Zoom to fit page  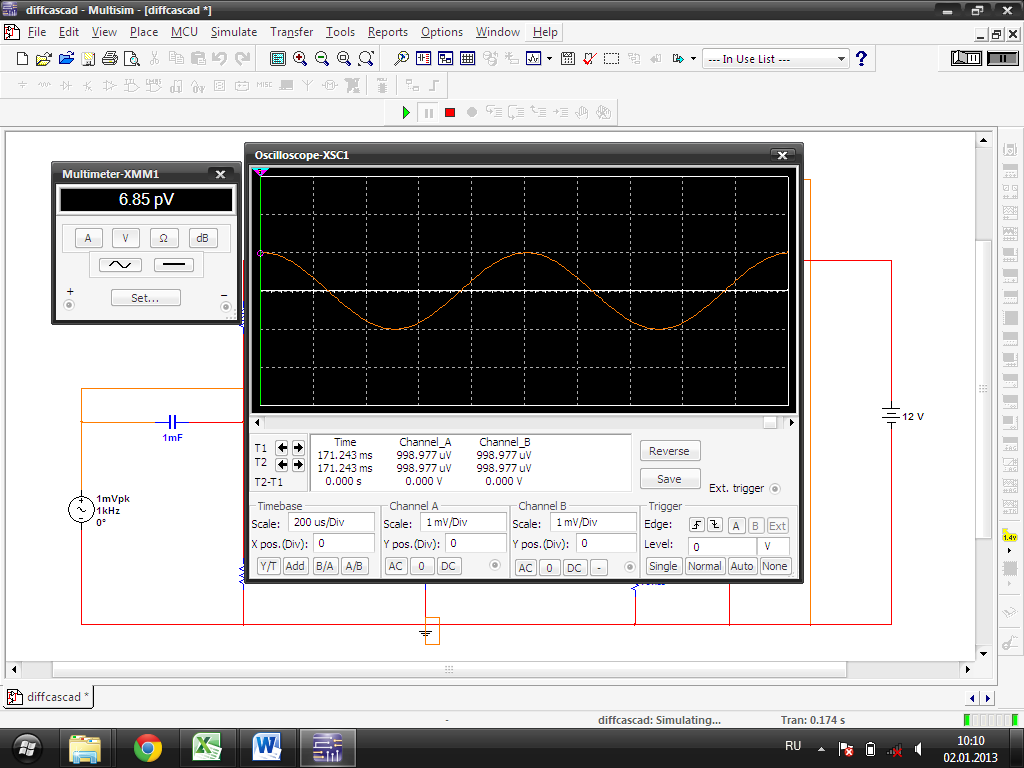pos(366,59)
